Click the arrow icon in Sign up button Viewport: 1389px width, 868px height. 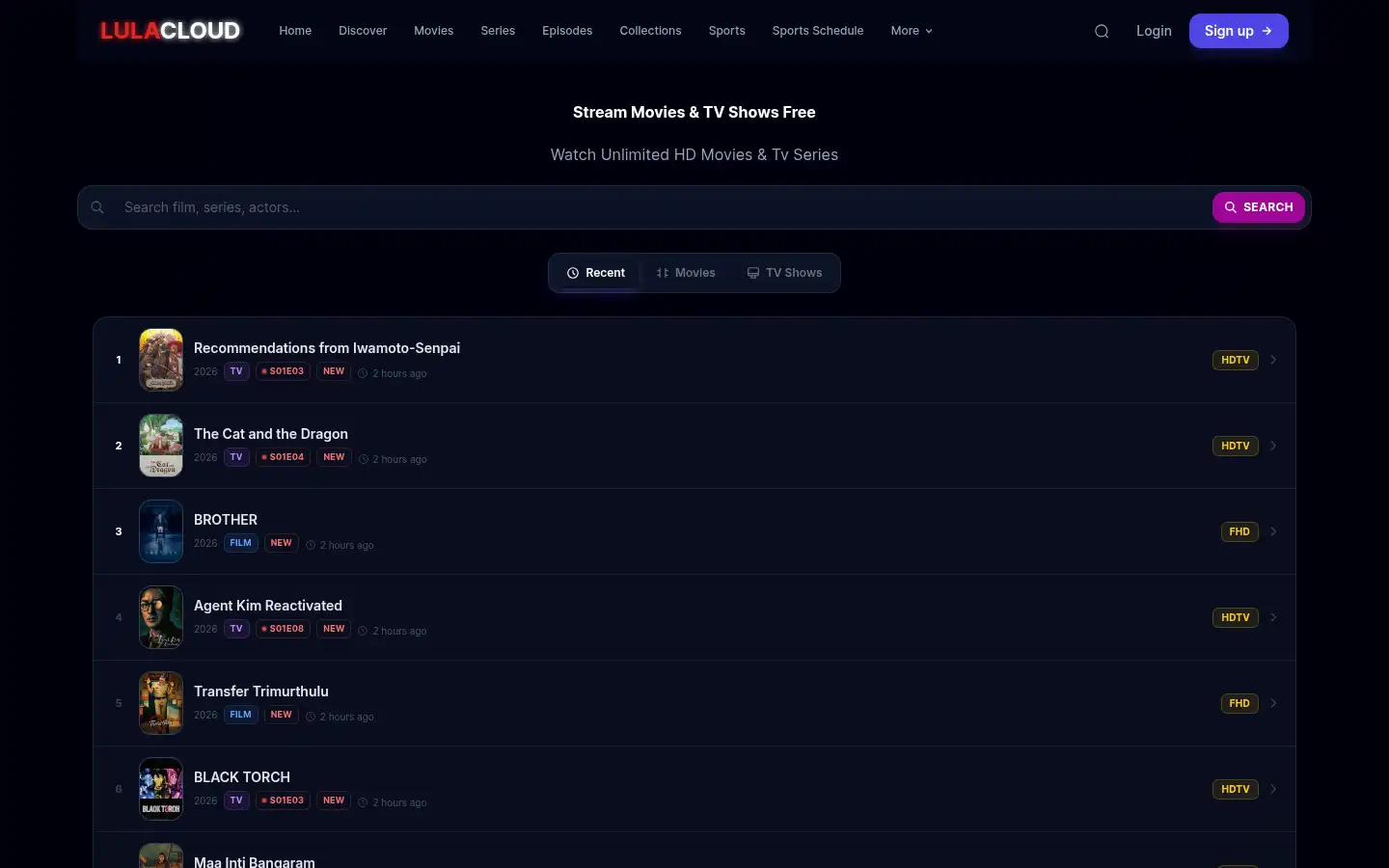1266,31
